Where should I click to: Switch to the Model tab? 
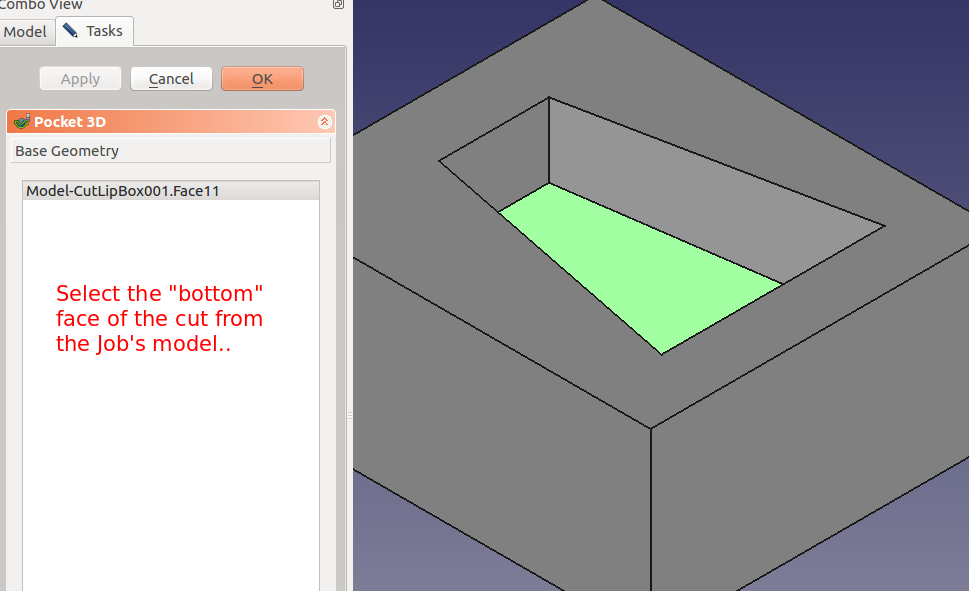(x=25, y=31)
